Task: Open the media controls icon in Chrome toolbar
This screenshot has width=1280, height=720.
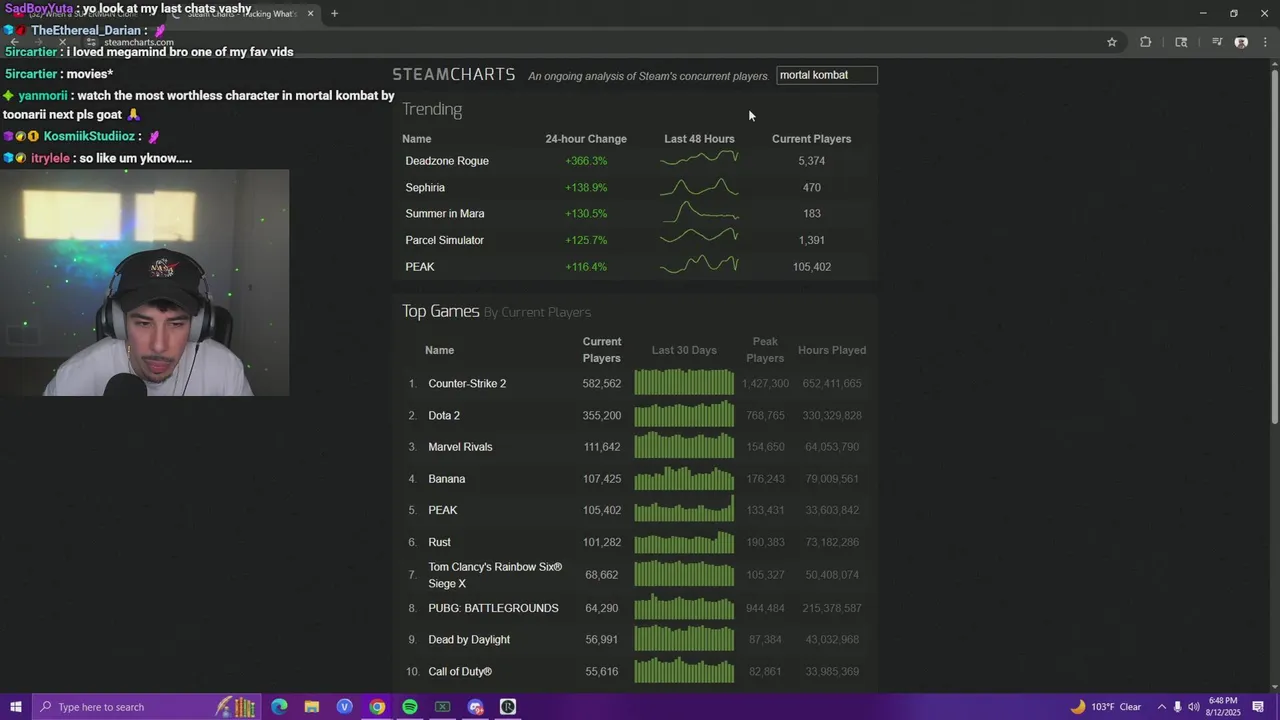Action: pyautogui.click(x=1217, y=42)
